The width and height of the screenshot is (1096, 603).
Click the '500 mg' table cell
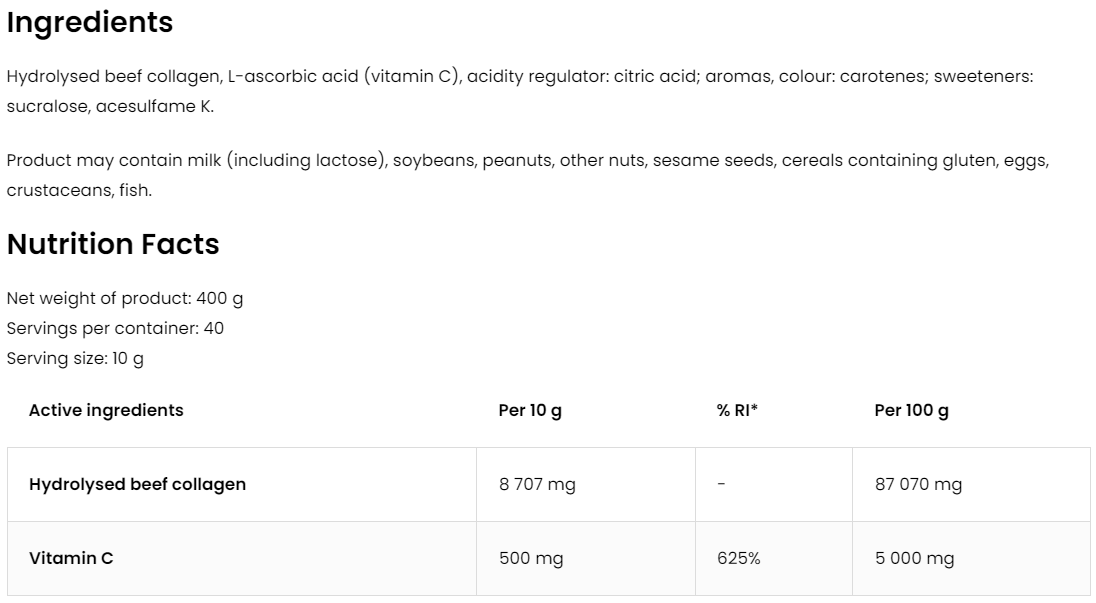click(x=531, y=559)
